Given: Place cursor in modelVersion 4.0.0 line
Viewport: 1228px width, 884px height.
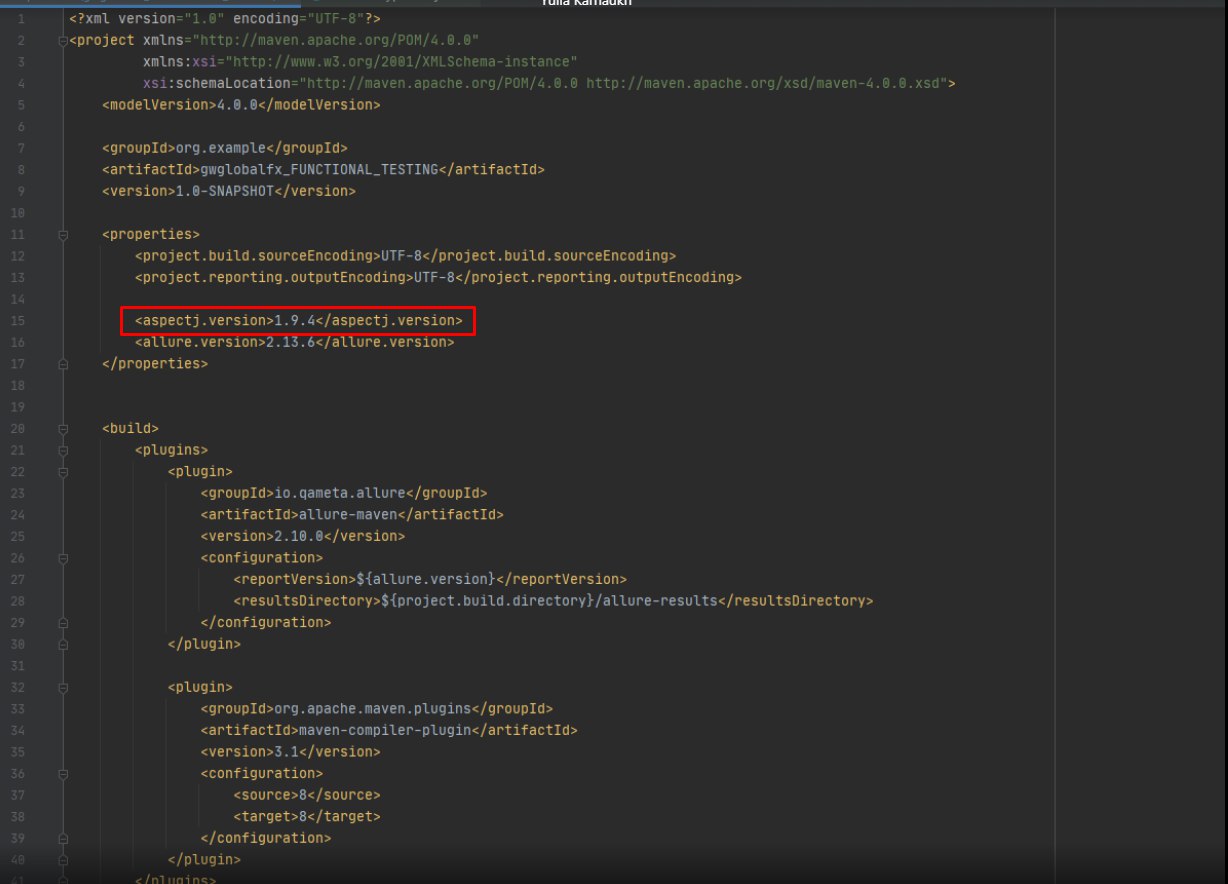Looking at the screenshot, I should pyautogui.click(x=241, y=105).
